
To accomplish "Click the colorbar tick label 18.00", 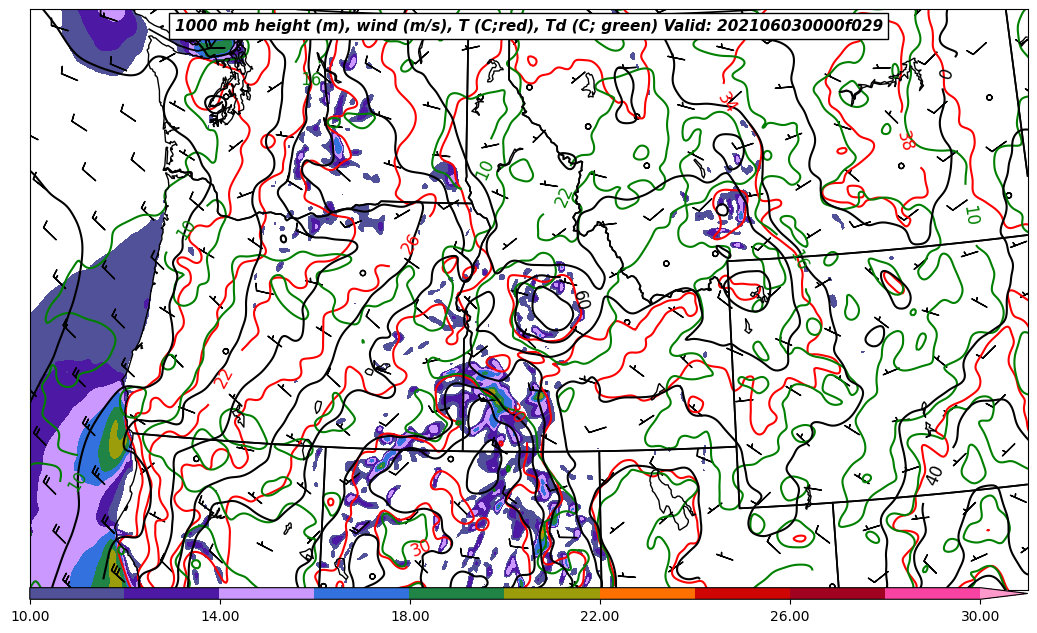I will click(409, 616).
